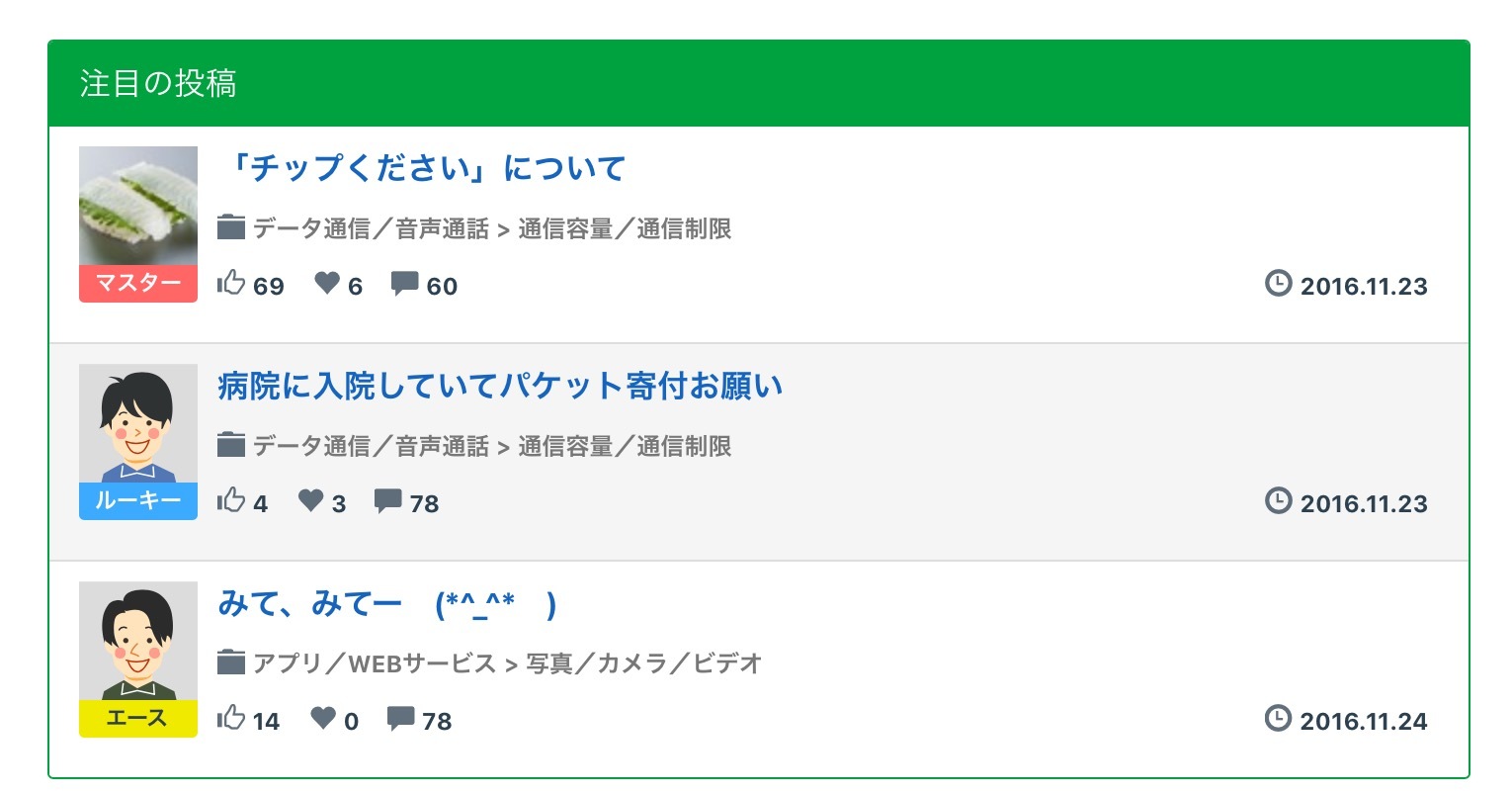
Task: Click the ルーキー user avatar image
Action: pyautogui.click(x=138, y=423)
